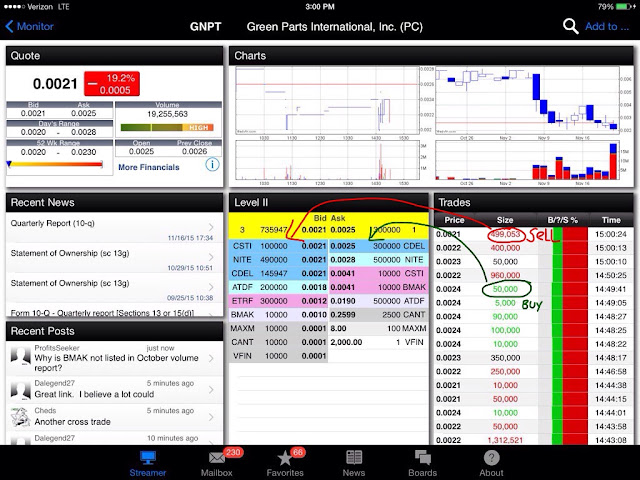
Task: Select the CANT ask at 0.2599
Action: click(x=379, y=315)
